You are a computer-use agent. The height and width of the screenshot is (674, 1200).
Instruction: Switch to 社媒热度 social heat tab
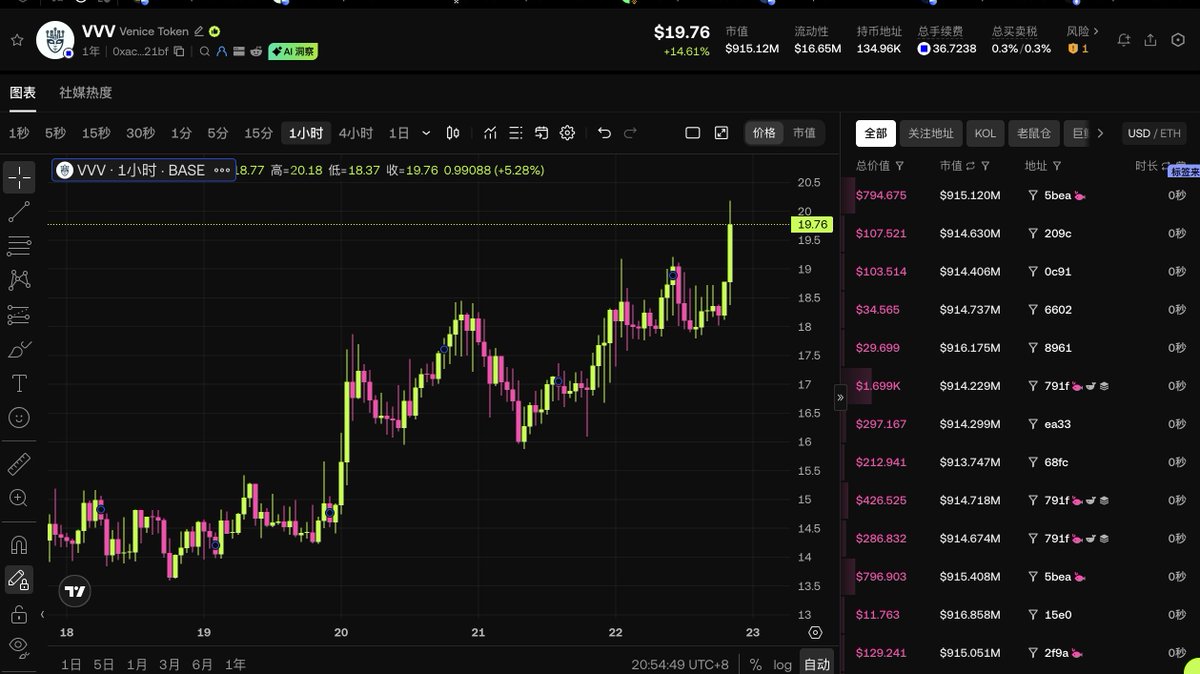(x=86, y=93)
